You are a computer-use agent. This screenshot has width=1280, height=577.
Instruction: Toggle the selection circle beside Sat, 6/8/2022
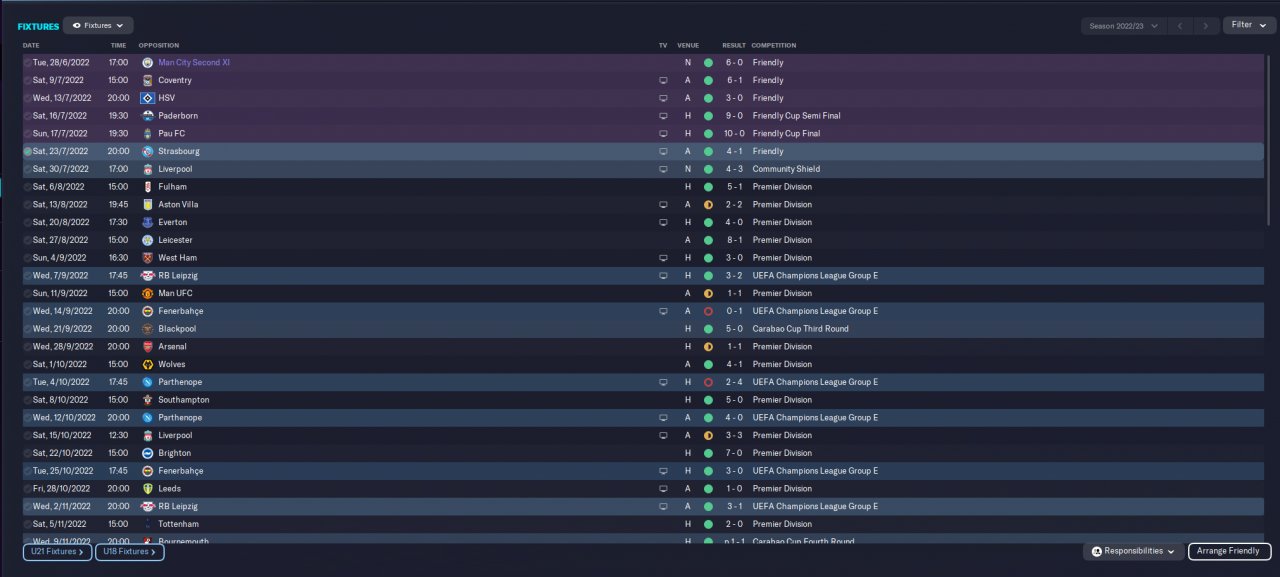pos(28,187)
